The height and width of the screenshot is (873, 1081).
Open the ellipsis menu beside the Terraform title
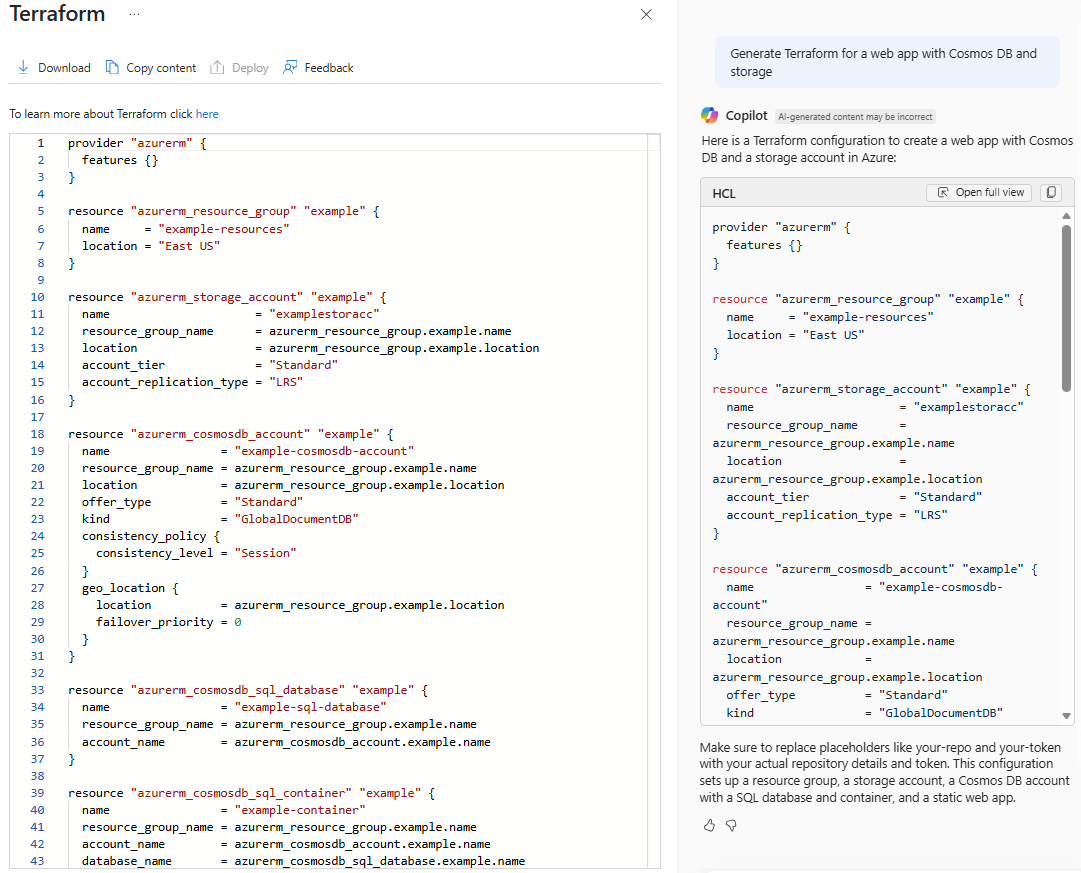coord(135,14)
